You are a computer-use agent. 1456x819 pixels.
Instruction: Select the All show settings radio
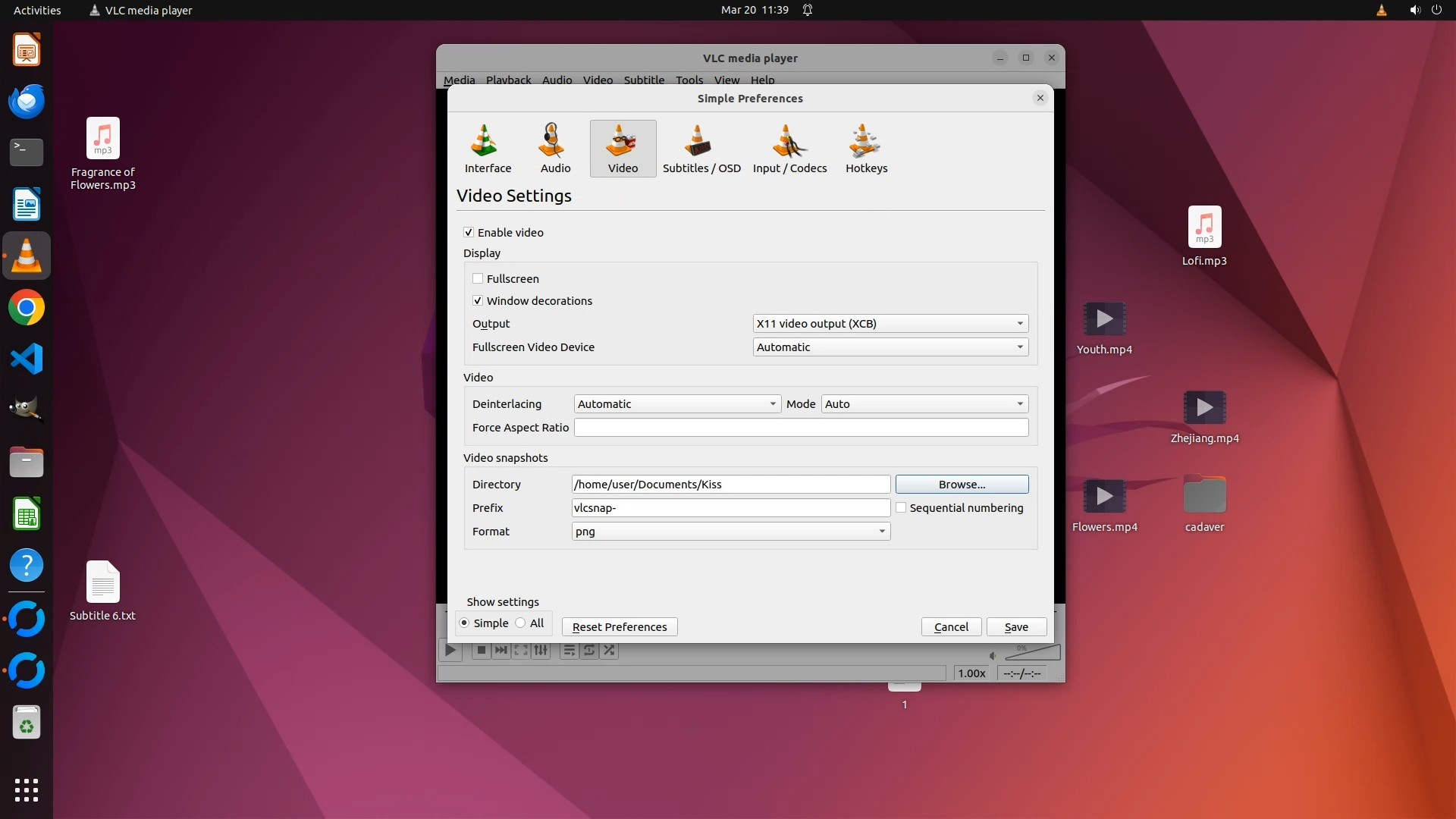coord(521,623)
